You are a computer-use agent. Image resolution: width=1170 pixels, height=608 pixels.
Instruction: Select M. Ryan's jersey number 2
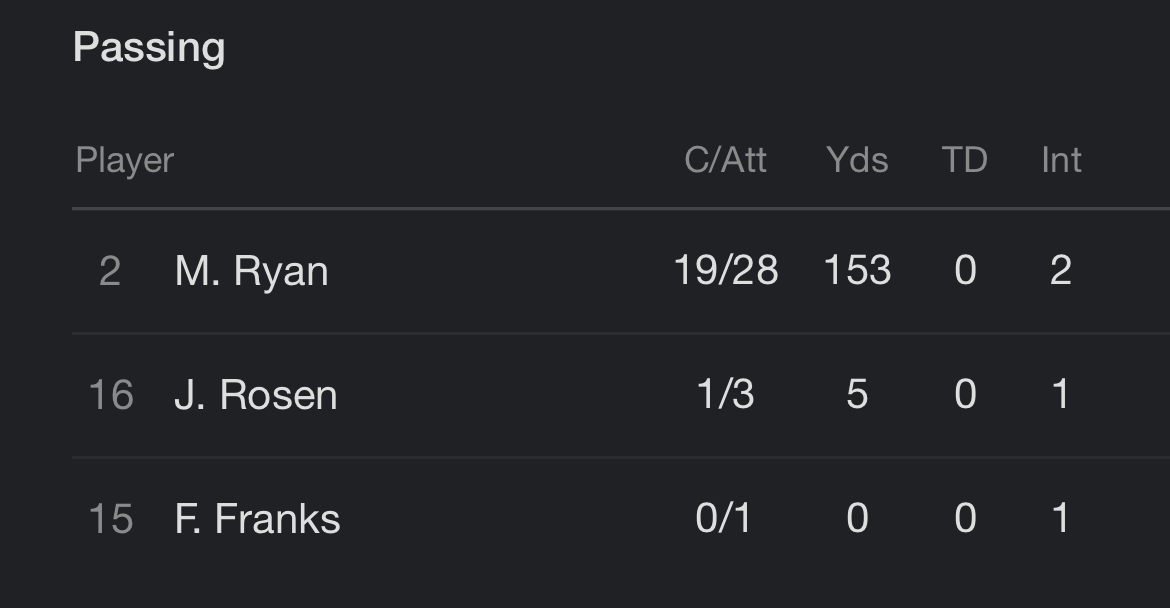[110, 271]
